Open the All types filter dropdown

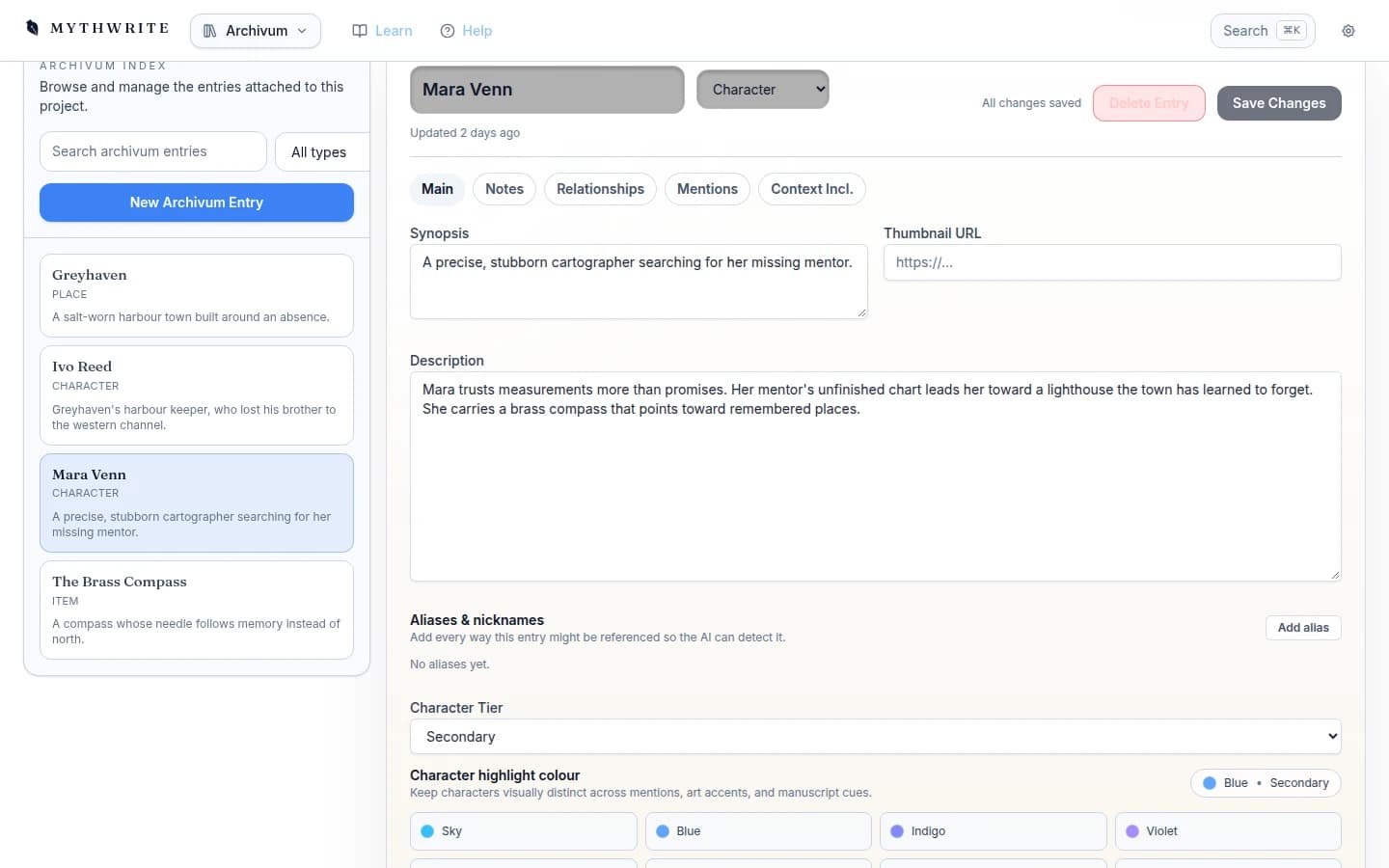322,152
